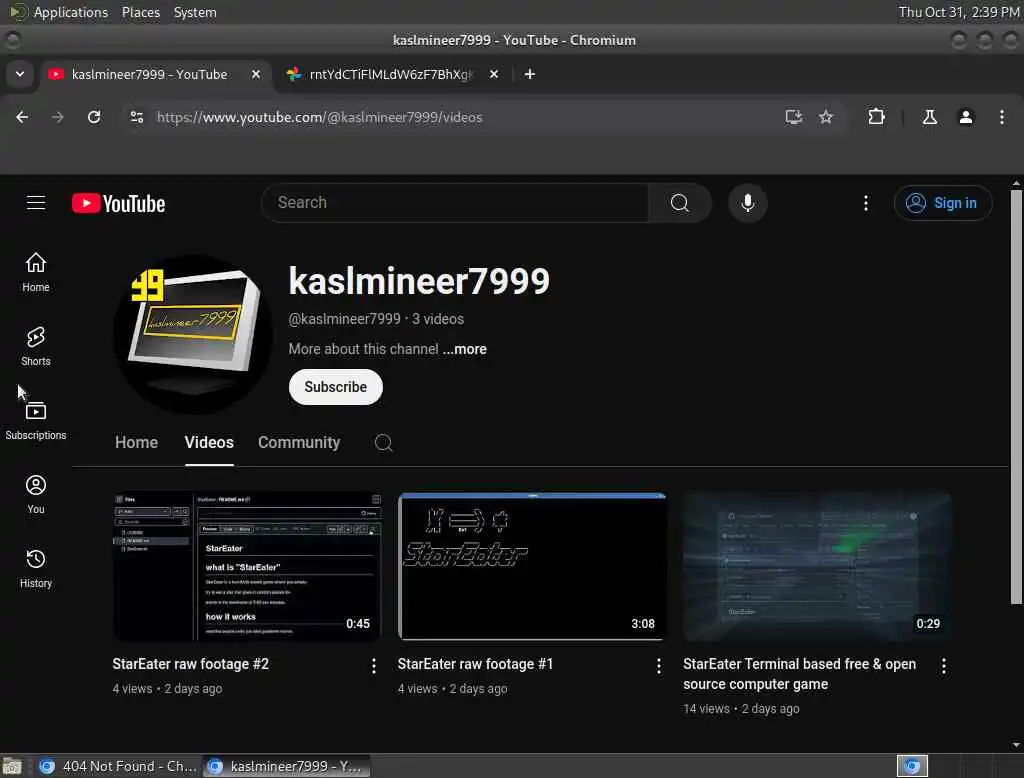The height and width of the screenshot is (778, 1024).
Task: Open Chrome Labs flask icon
Action: 929,117
